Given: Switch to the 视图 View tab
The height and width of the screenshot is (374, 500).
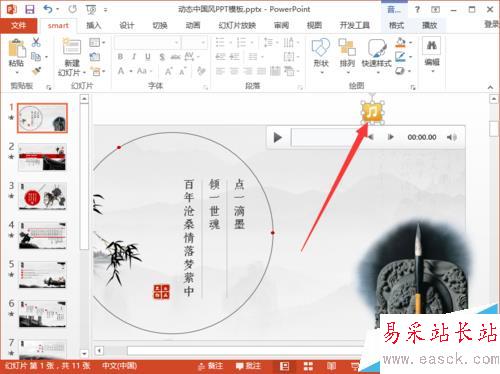Looking at the screenshot, I should (314, 25).
